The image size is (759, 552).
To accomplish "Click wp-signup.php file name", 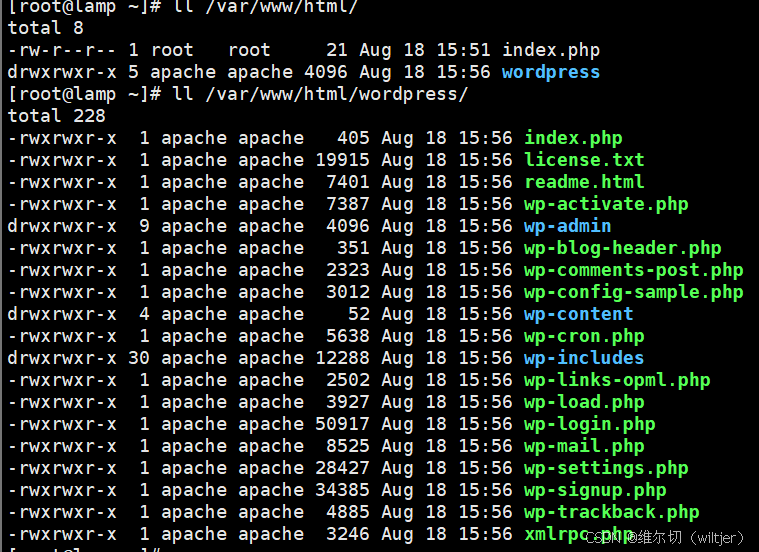I will coord(595,491).
